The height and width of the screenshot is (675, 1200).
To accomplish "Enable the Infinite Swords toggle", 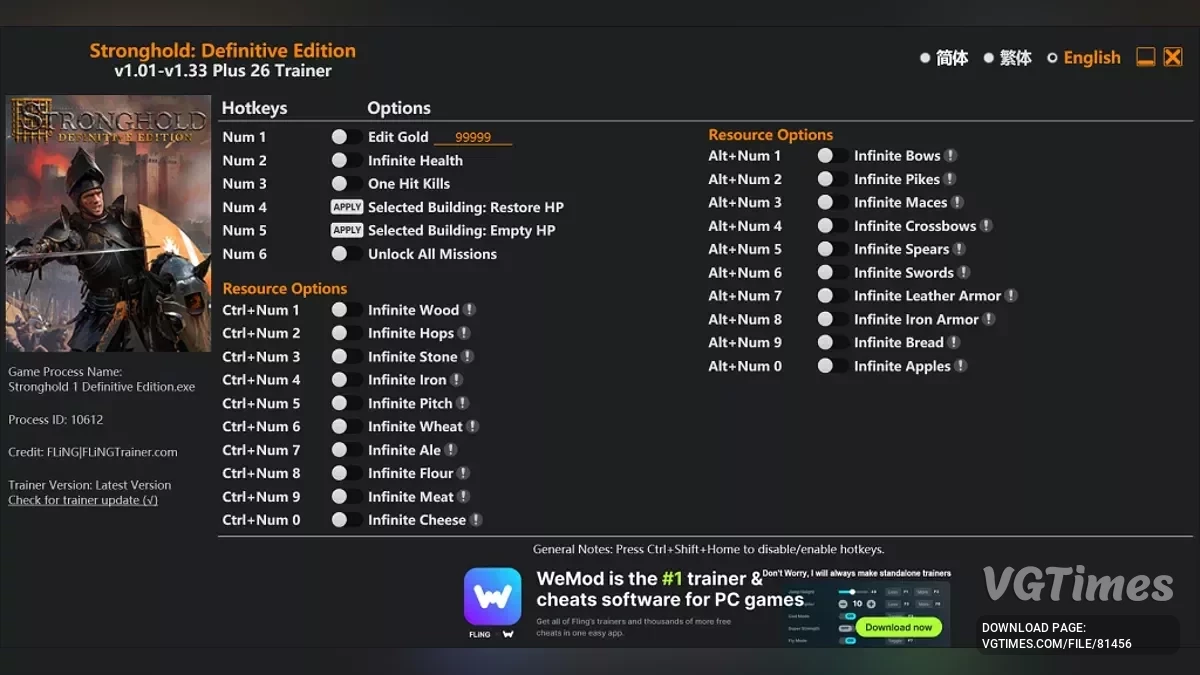I will pos(832,273).
